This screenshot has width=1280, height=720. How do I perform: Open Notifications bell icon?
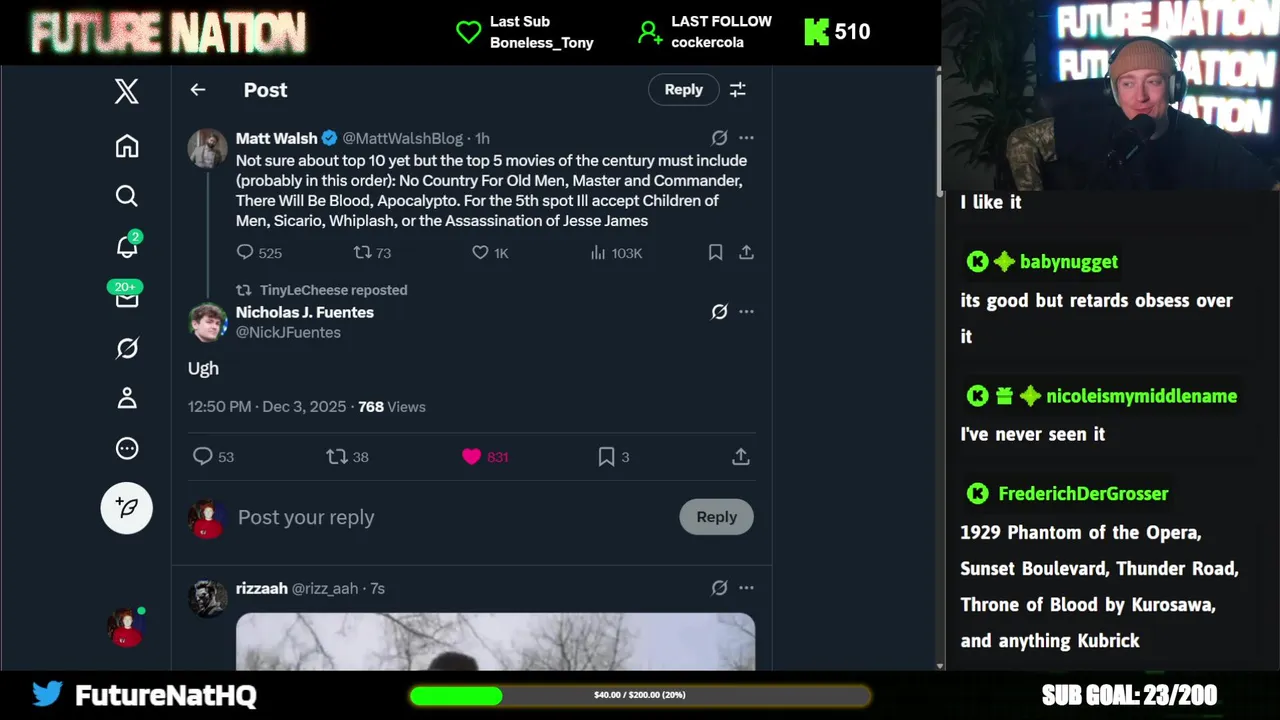[126, 246]
